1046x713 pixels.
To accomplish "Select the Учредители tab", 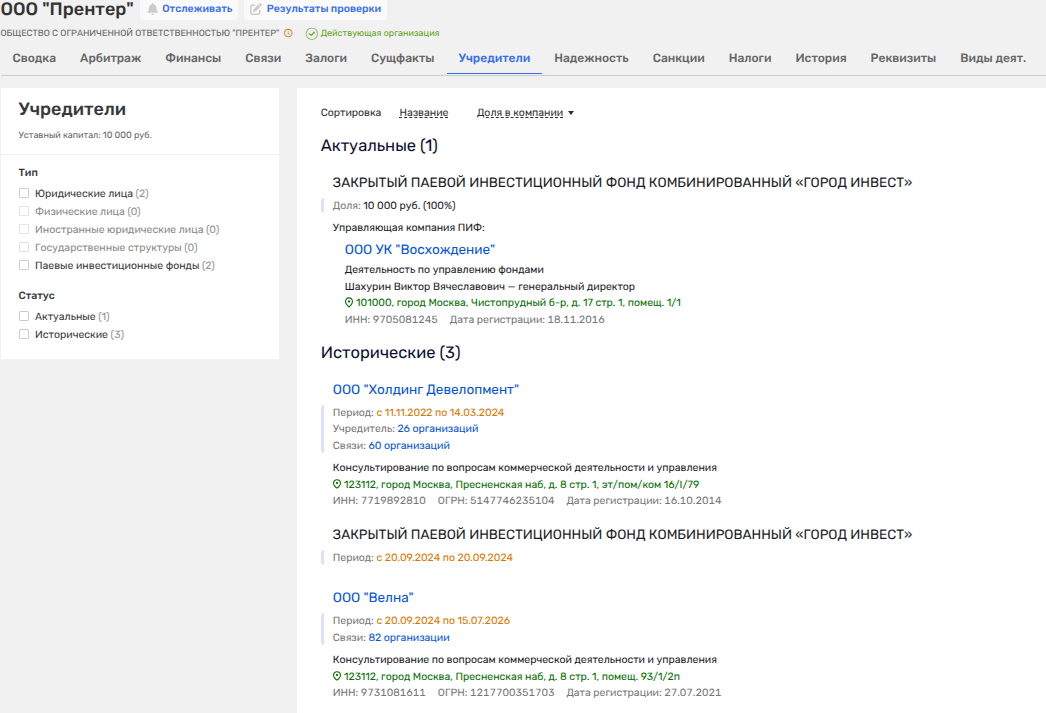I will (x=494, y=58).
